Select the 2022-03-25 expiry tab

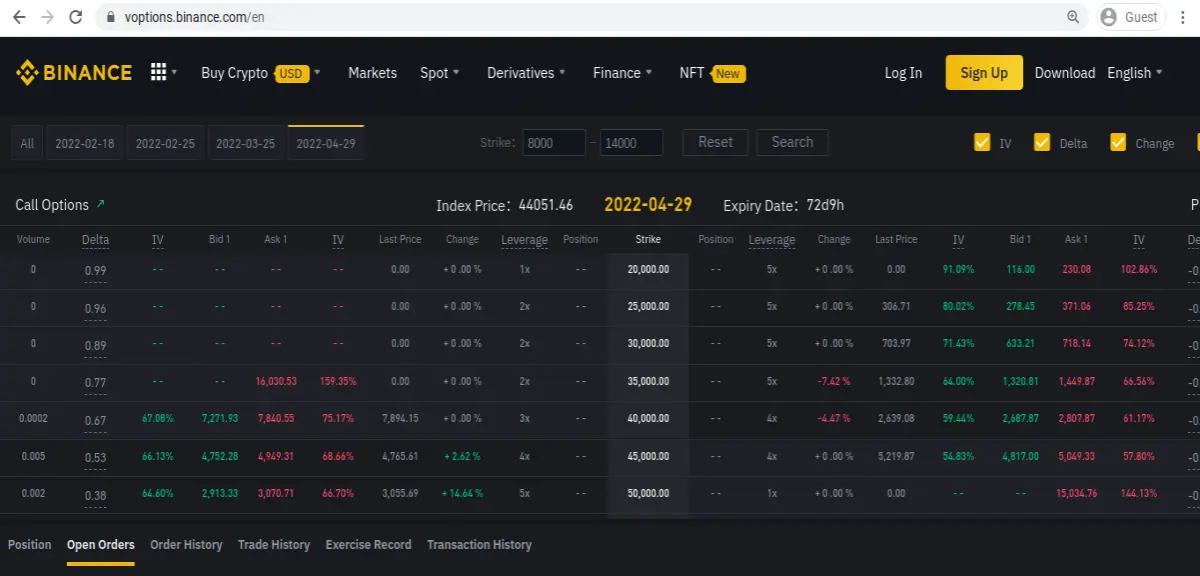(246, 143)
